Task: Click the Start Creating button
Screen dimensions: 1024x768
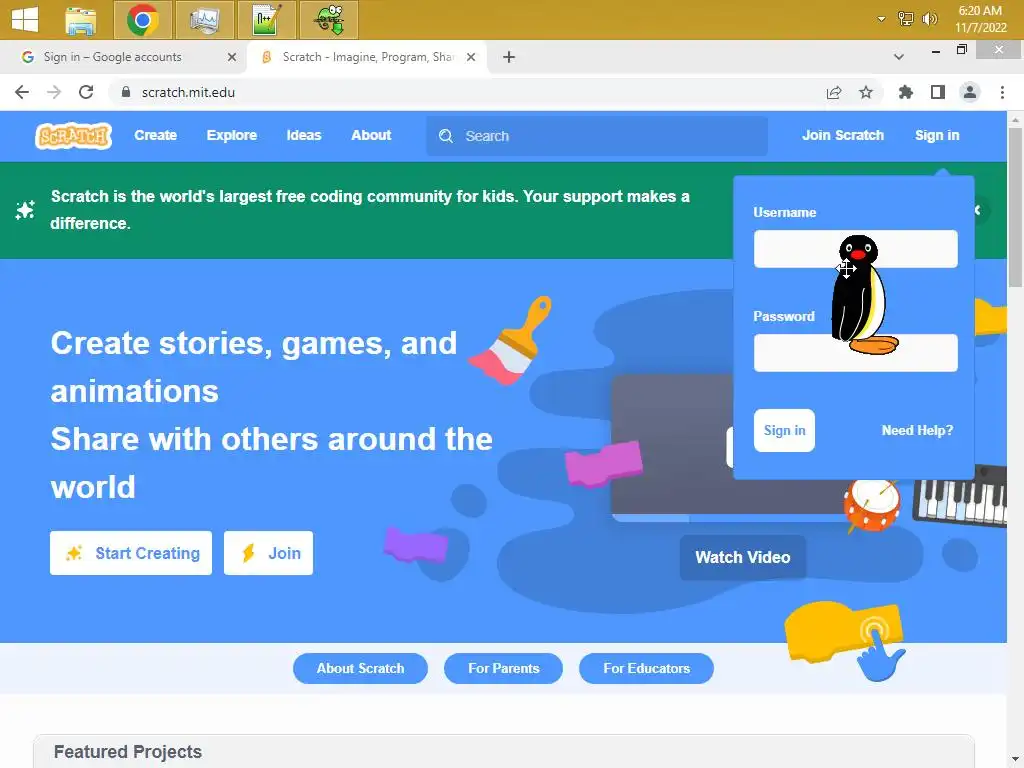Action: pos(131,553)
